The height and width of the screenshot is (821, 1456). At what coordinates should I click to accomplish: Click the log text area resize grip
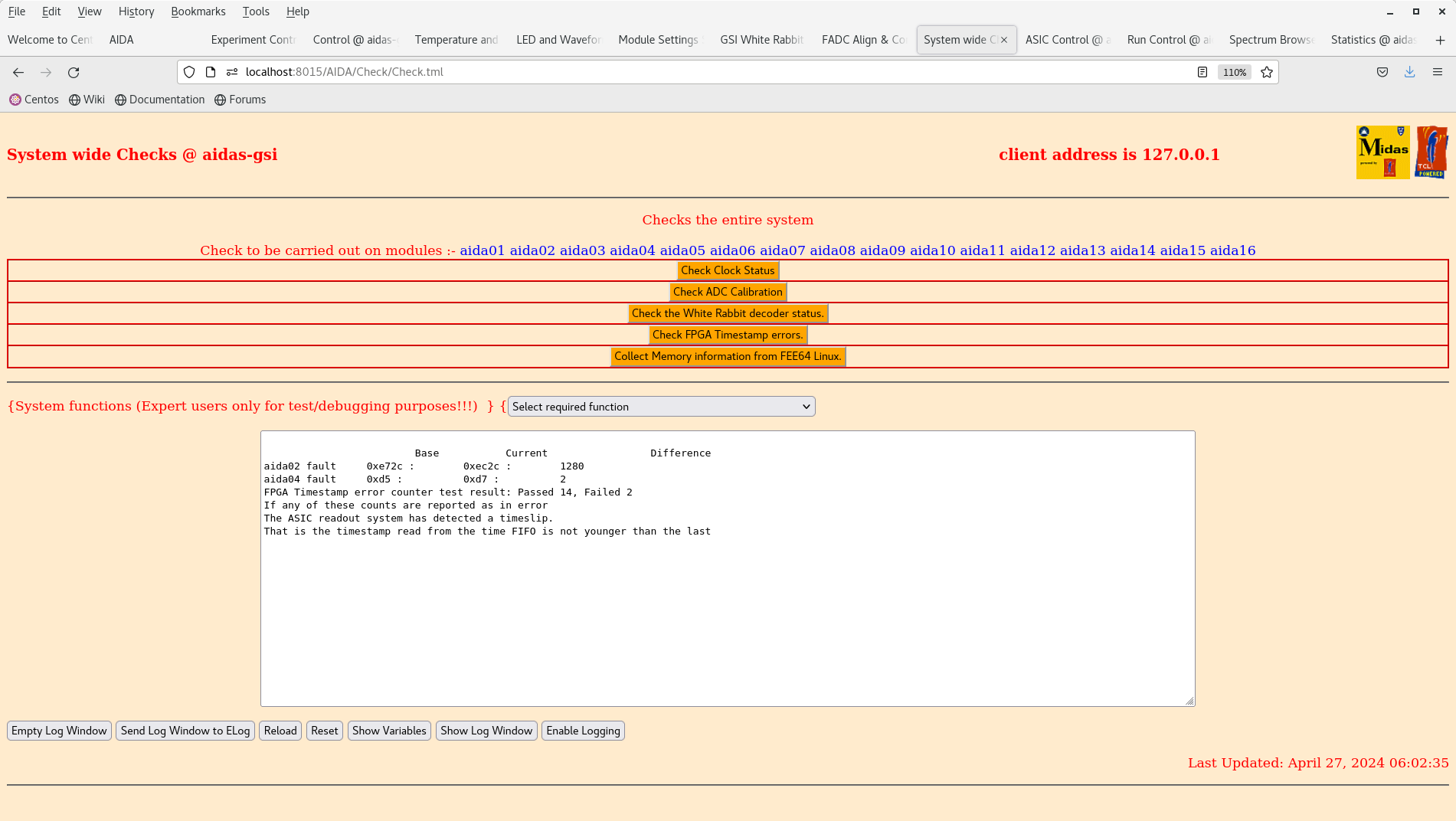click(1189, 701)
